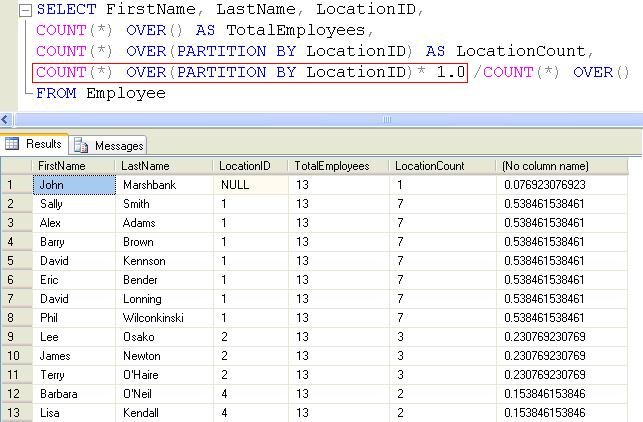Image resolution: width=643 pixels, height=422 pixels.
Task: Select the LastName column header
Action: (x=164, y=166)
